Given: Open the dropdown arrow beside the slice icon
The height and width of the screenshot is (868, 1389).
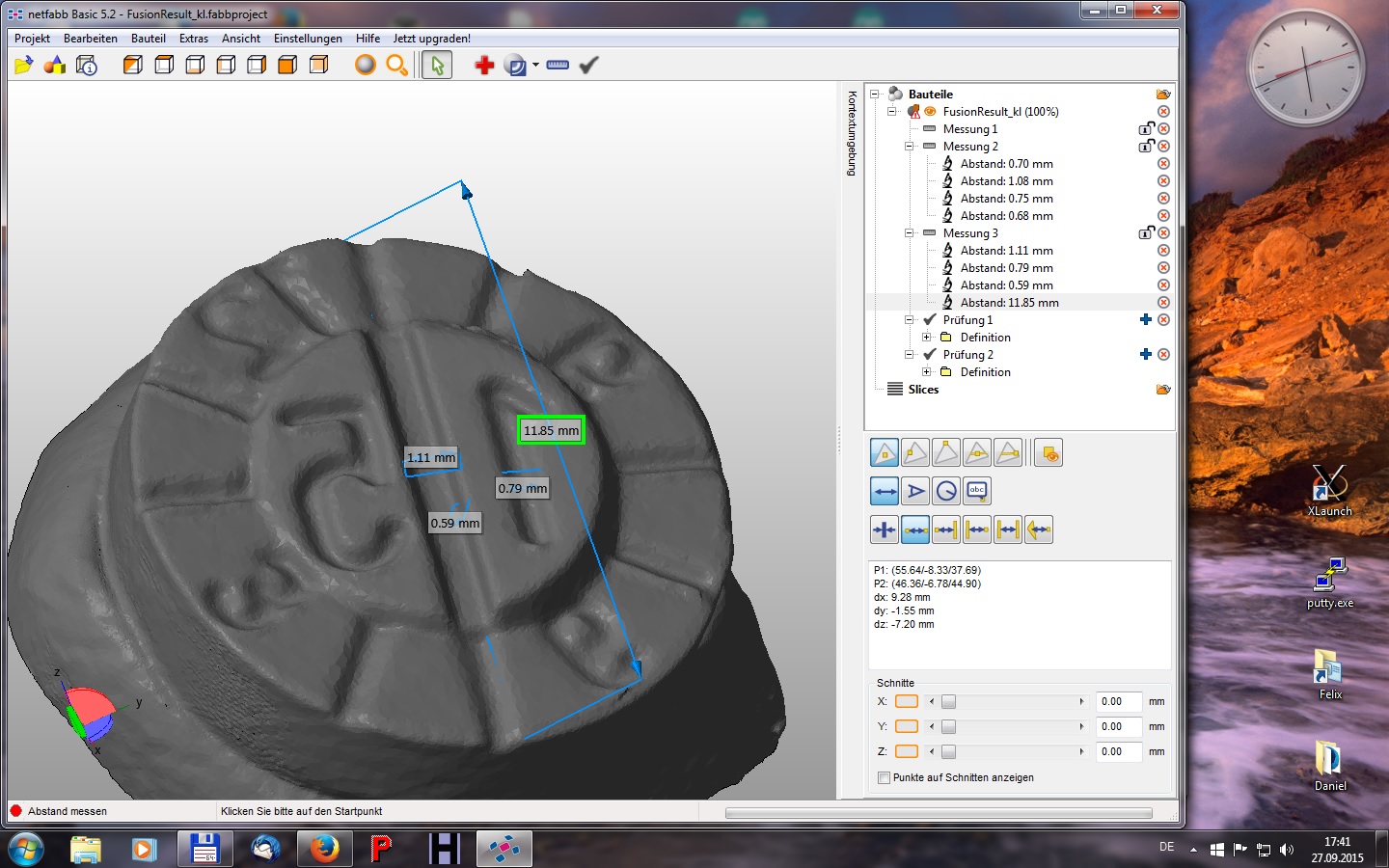Looking at the screenshot, I should tap(535, 65).
